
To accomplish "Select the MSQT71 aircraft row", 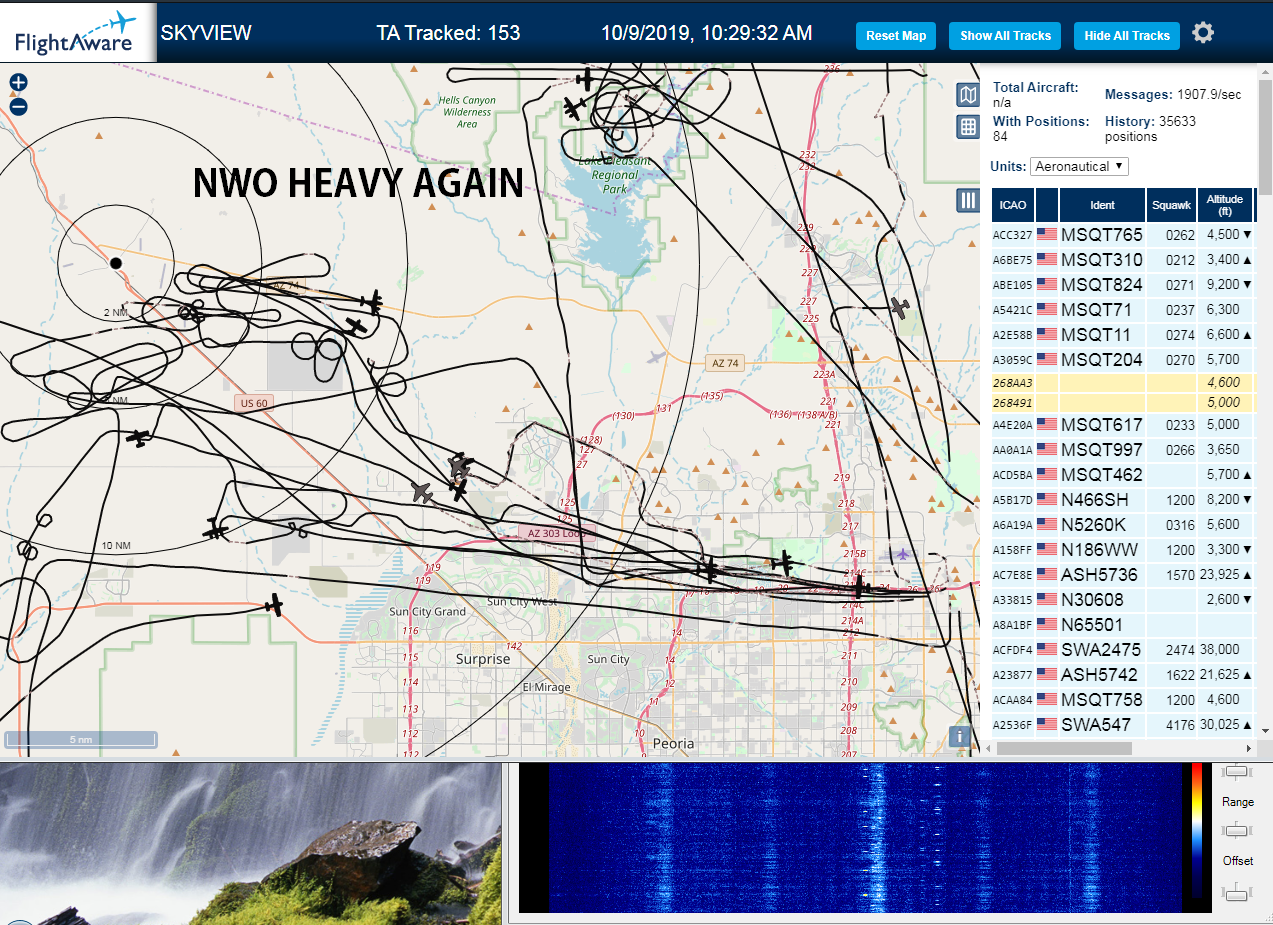I will tap(1123, 310).
